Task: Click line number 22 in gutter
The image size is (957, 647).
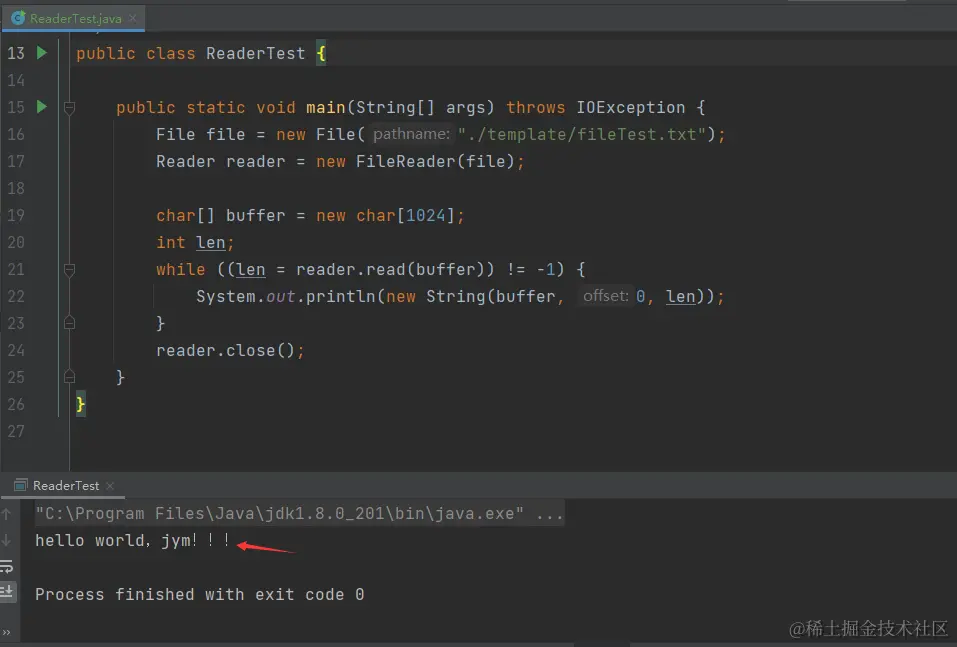Action: click(x=16, y=297)
